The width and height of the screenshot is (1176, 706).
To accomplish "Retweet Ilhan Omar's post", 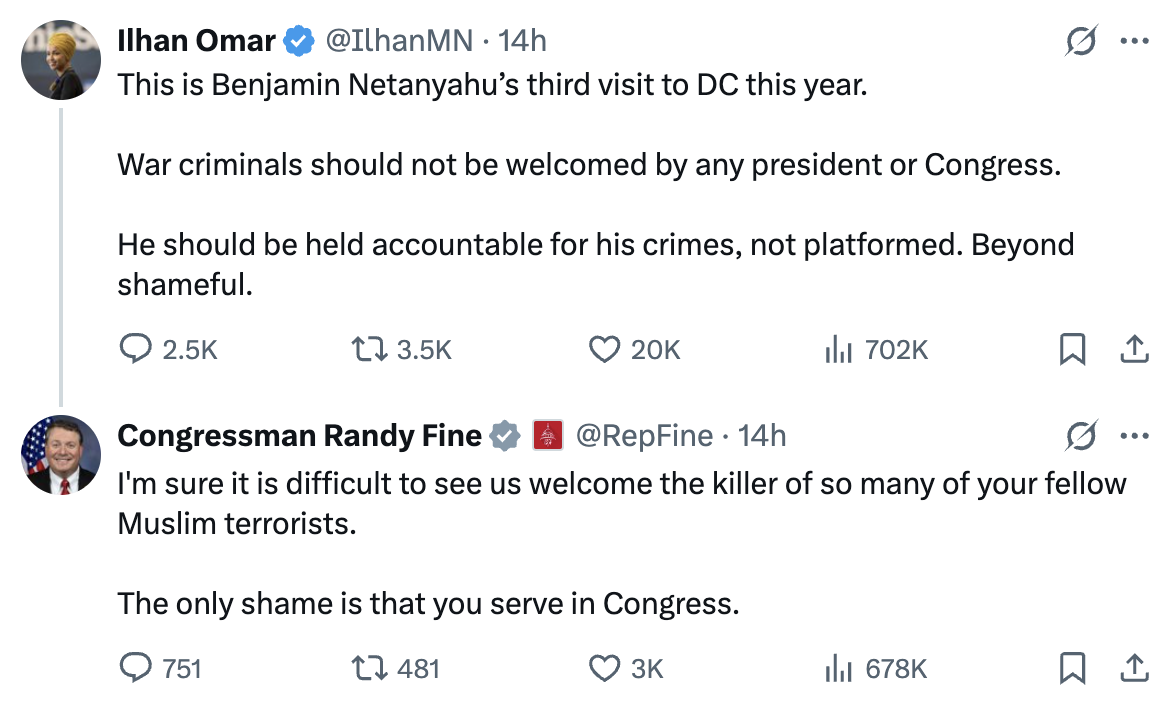I will click(370, 349).
